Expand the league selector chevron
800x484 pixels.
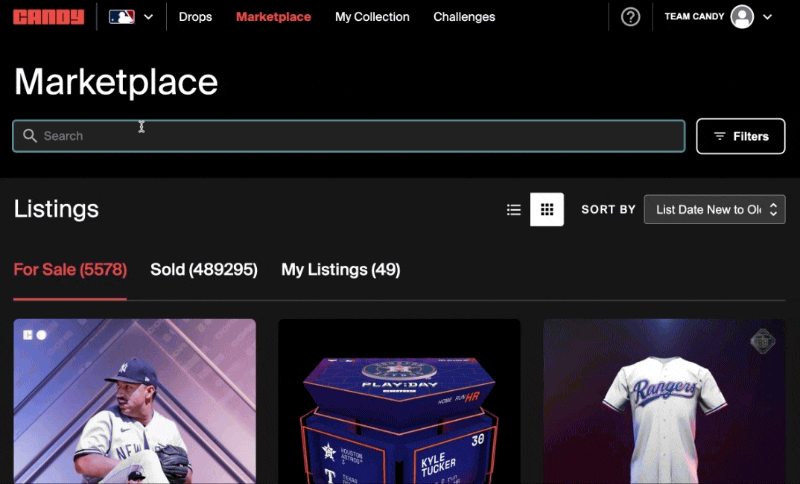coord(148,17)
